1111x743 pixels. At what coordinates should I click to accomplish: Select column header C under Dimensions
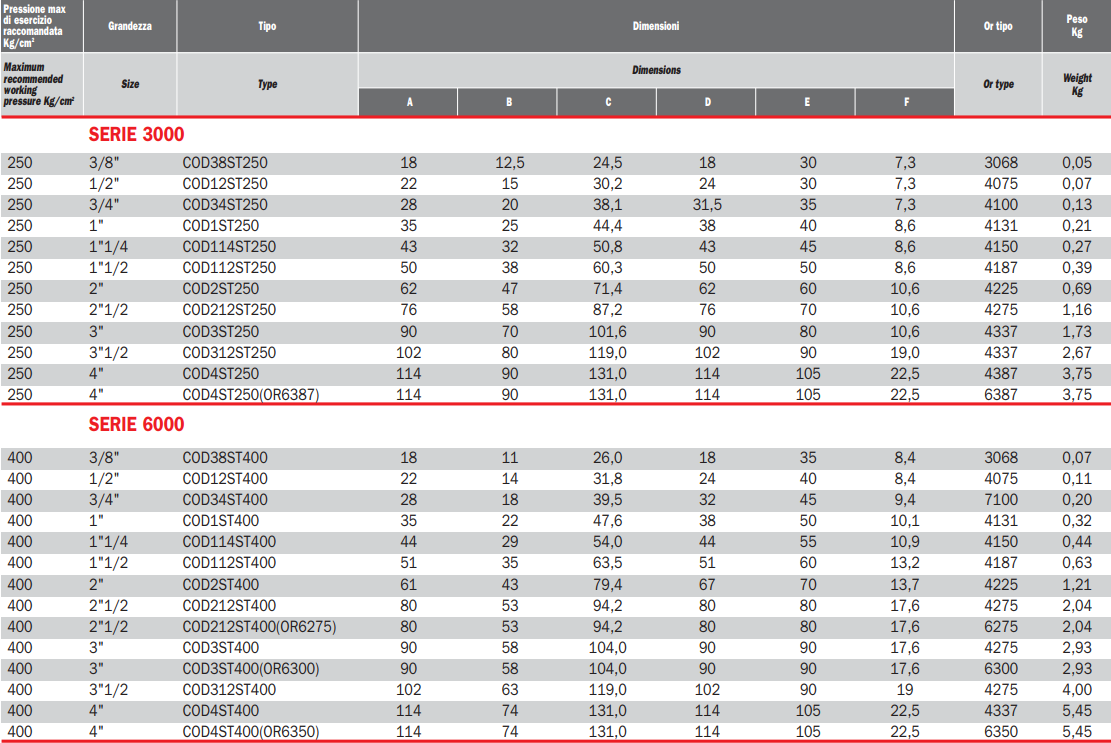pyautogui.click(x=607, y=103)
